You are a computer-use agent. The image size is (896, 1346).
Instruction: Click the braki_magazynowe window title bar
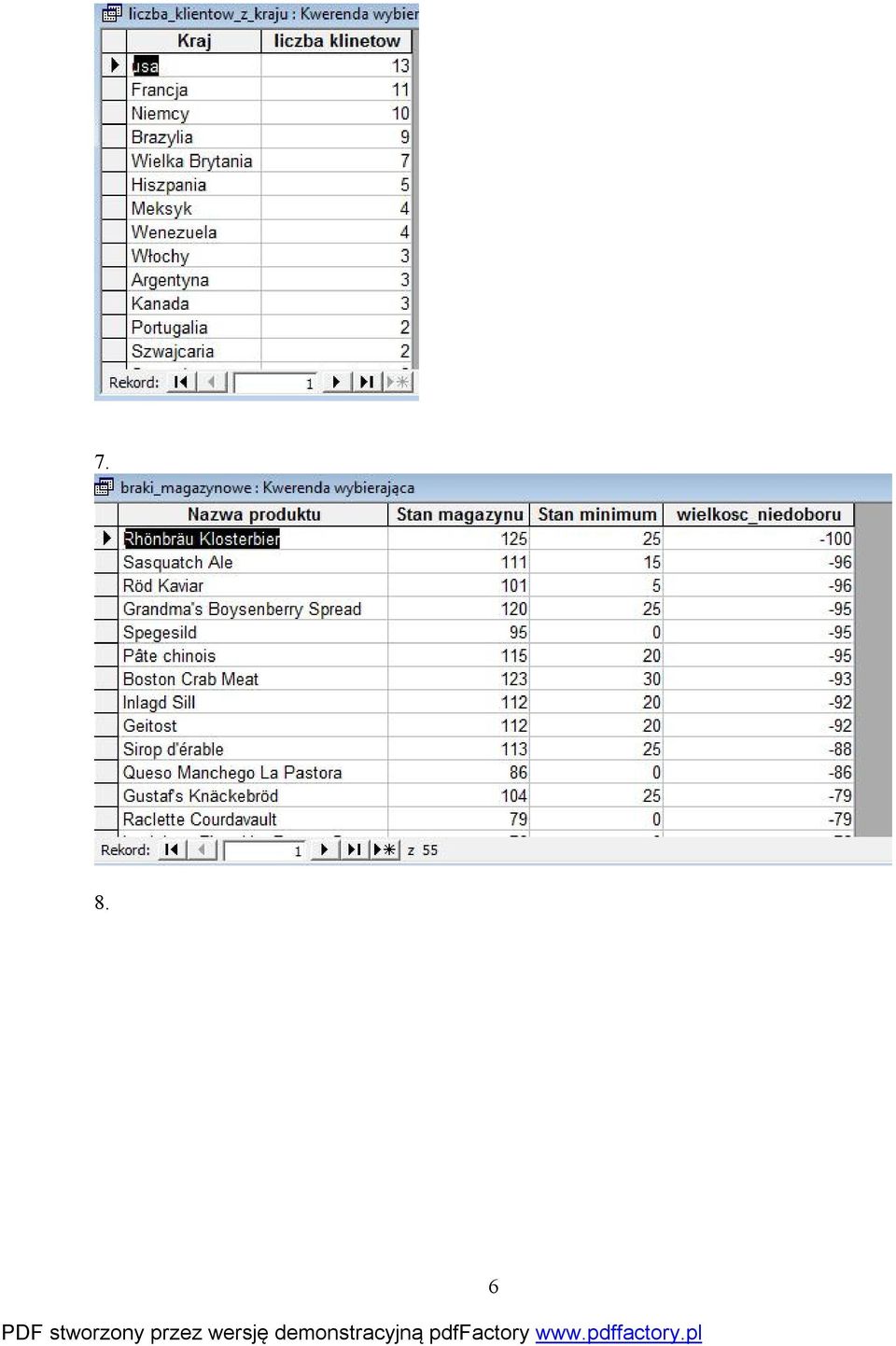[x=493, y=487]
